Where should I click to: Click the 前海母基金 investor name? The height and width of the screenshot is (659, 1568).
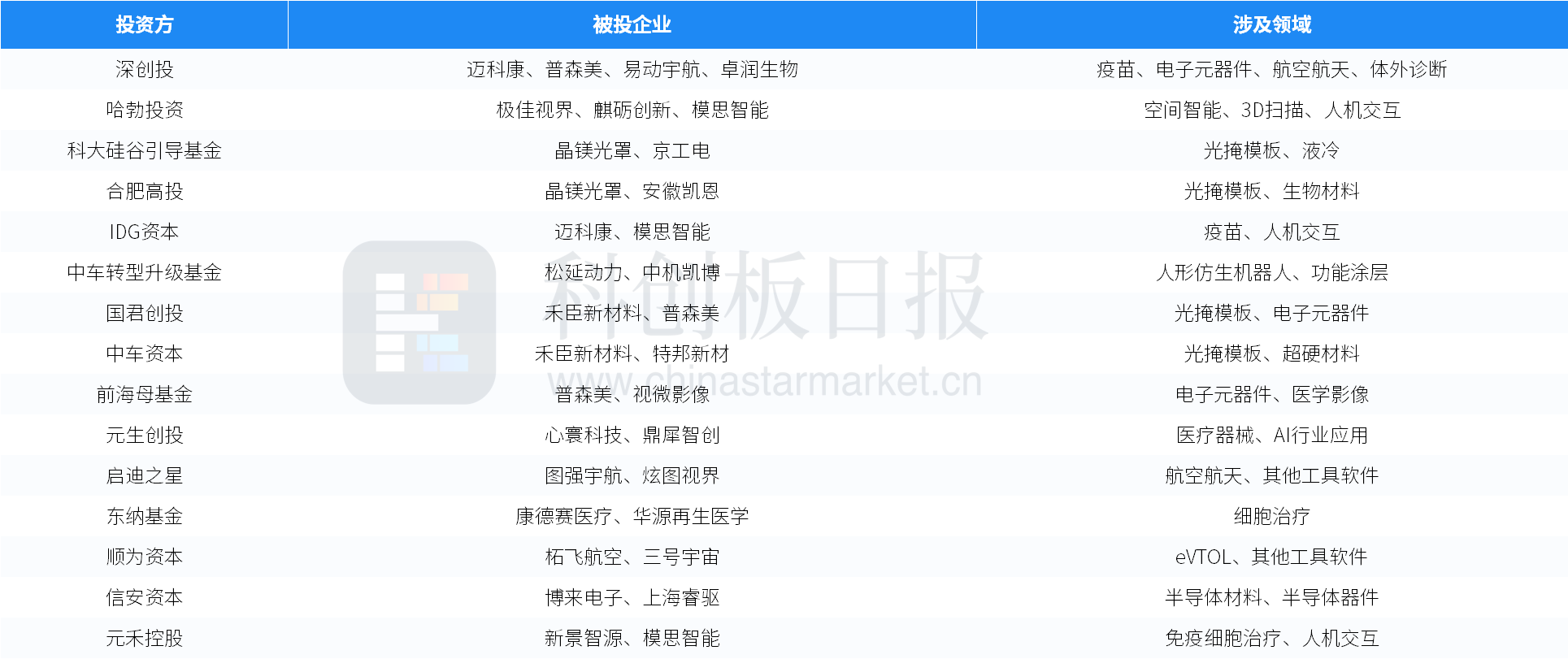[144, 395]
